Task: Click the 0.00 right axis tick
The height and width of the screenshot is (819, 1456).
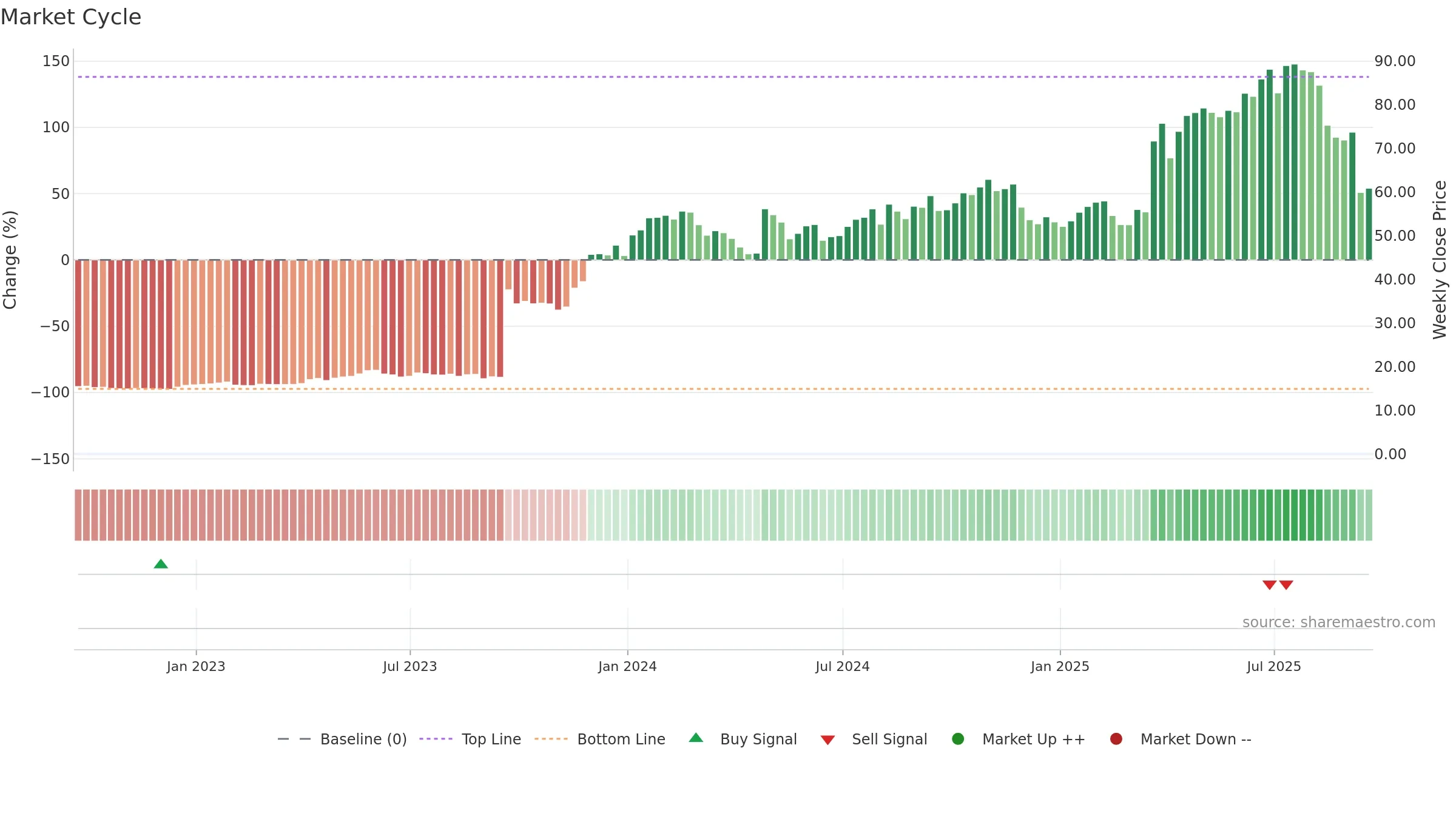Action: 1390,454
